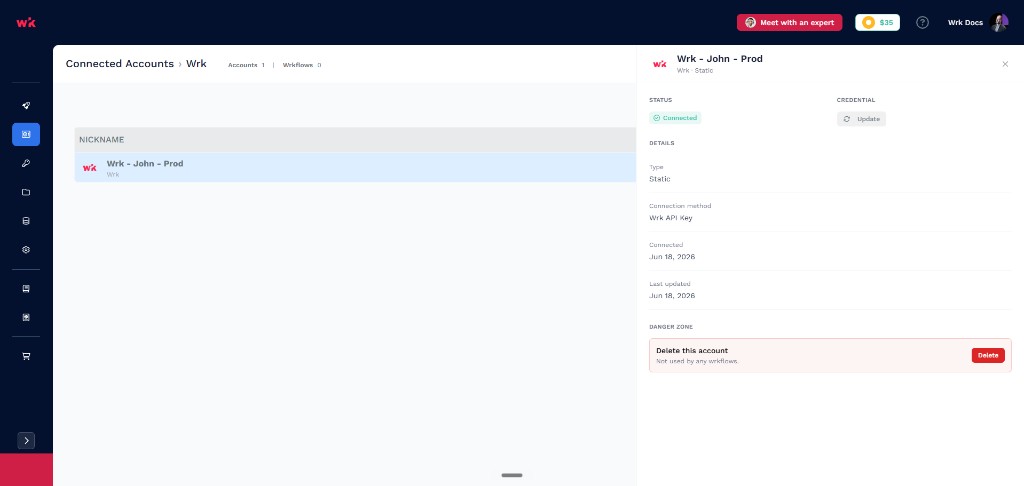Open the settings gear sidebar icon
Viewport: 1024px width, 486px height.
(x=26, y=250)
